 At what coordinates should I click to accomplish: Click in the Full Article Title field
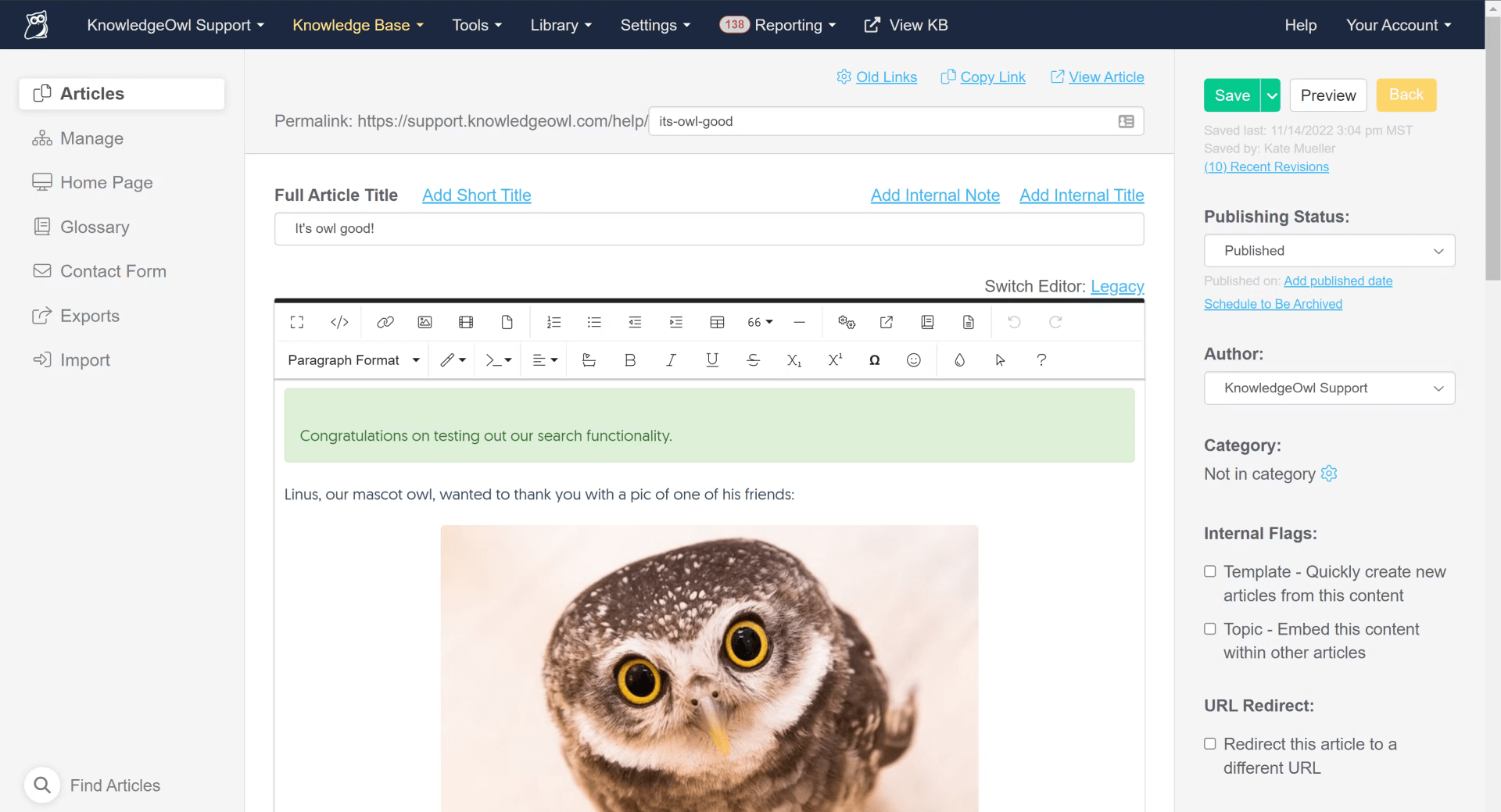(x=709, y=229)
